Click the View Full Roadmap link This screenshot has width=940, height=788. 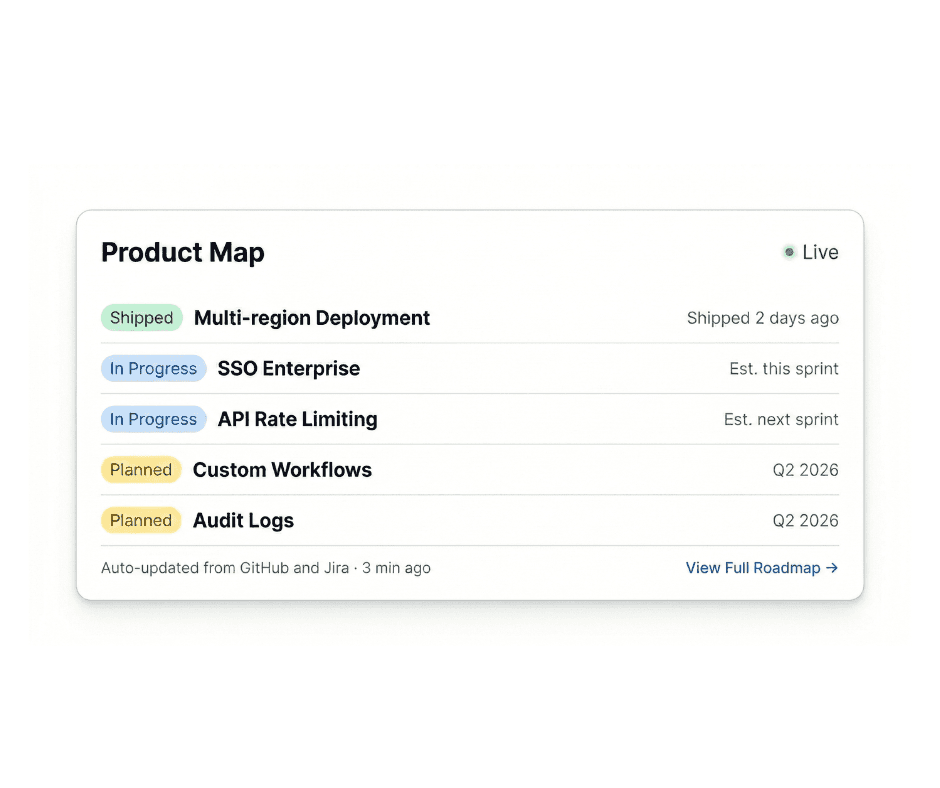[x=755, y=568]
